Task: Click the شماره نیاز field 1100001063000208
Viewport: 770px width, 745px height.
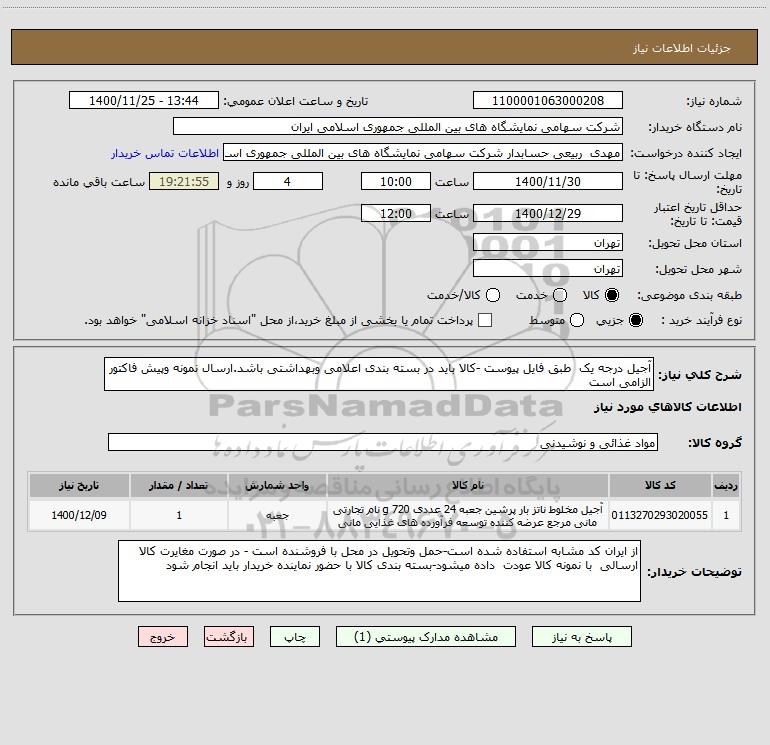Action: [x=548, y=101]
